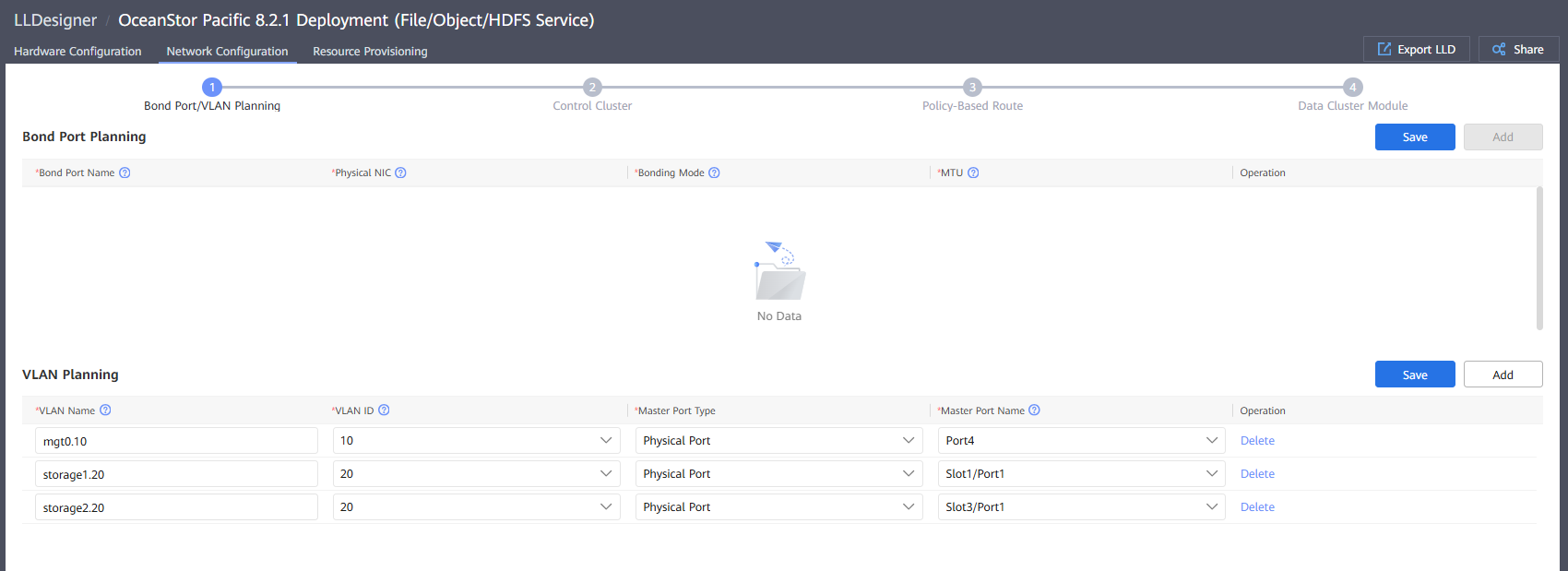Click help icon beside Physical NIC
This screenshot has width=1568, height=571.
click(x=400, y=172)
